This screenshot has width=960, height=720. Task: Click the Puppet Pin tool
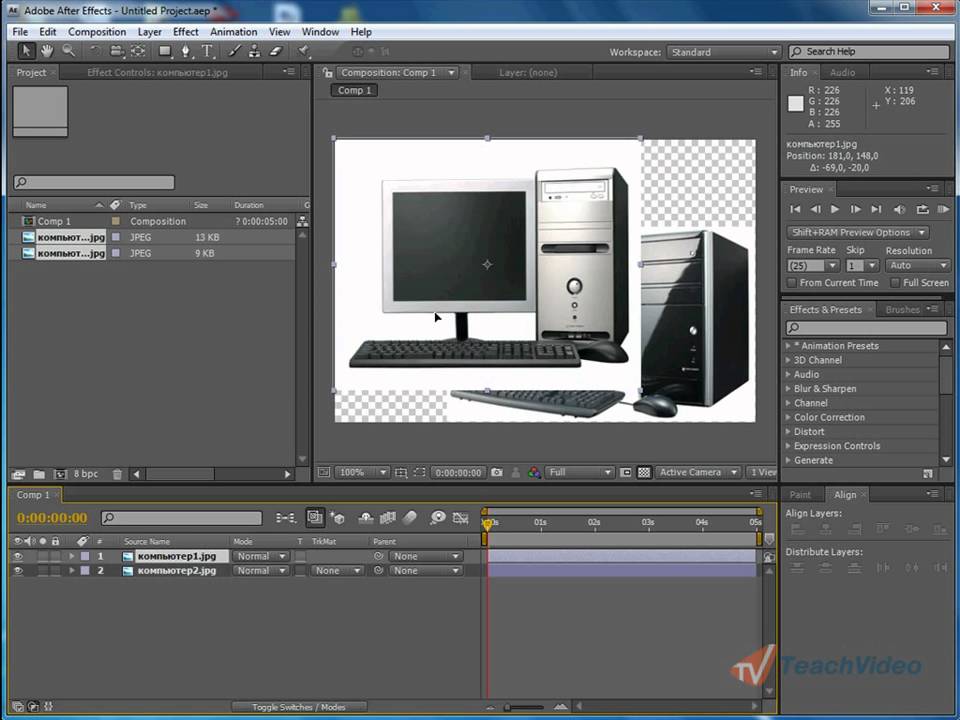304,51
